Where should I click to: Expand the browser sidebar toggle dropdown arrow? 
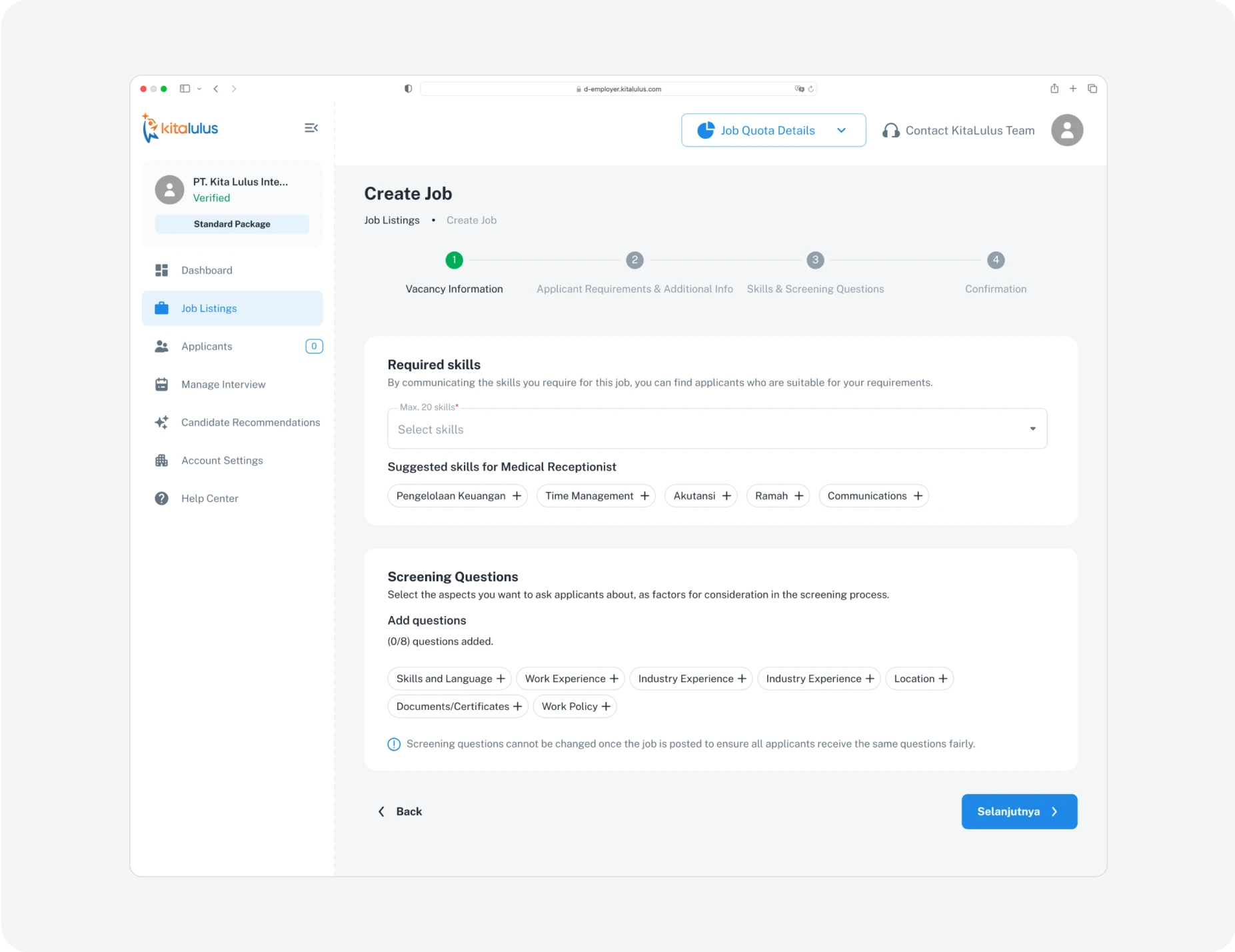tap(199, 89)
